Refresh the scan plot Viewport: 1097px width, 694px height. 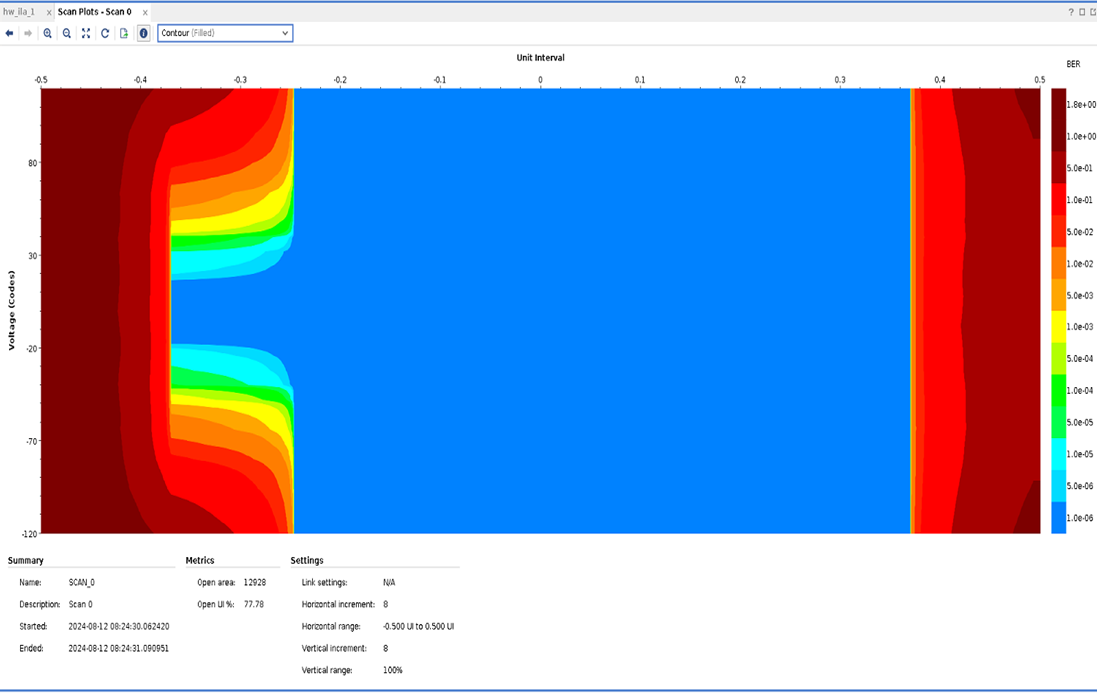click(105, 33)
